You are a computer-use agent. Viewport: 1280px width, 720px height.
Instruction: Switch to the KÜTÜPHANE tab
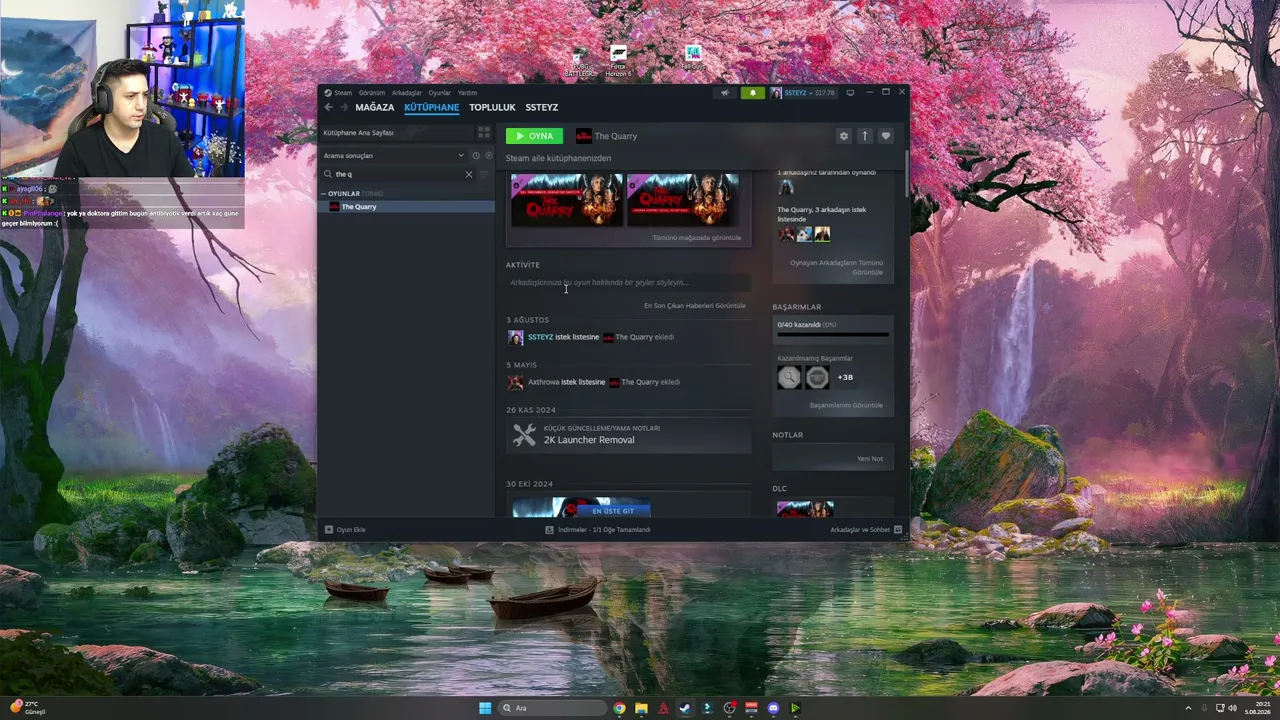[432, 107]
